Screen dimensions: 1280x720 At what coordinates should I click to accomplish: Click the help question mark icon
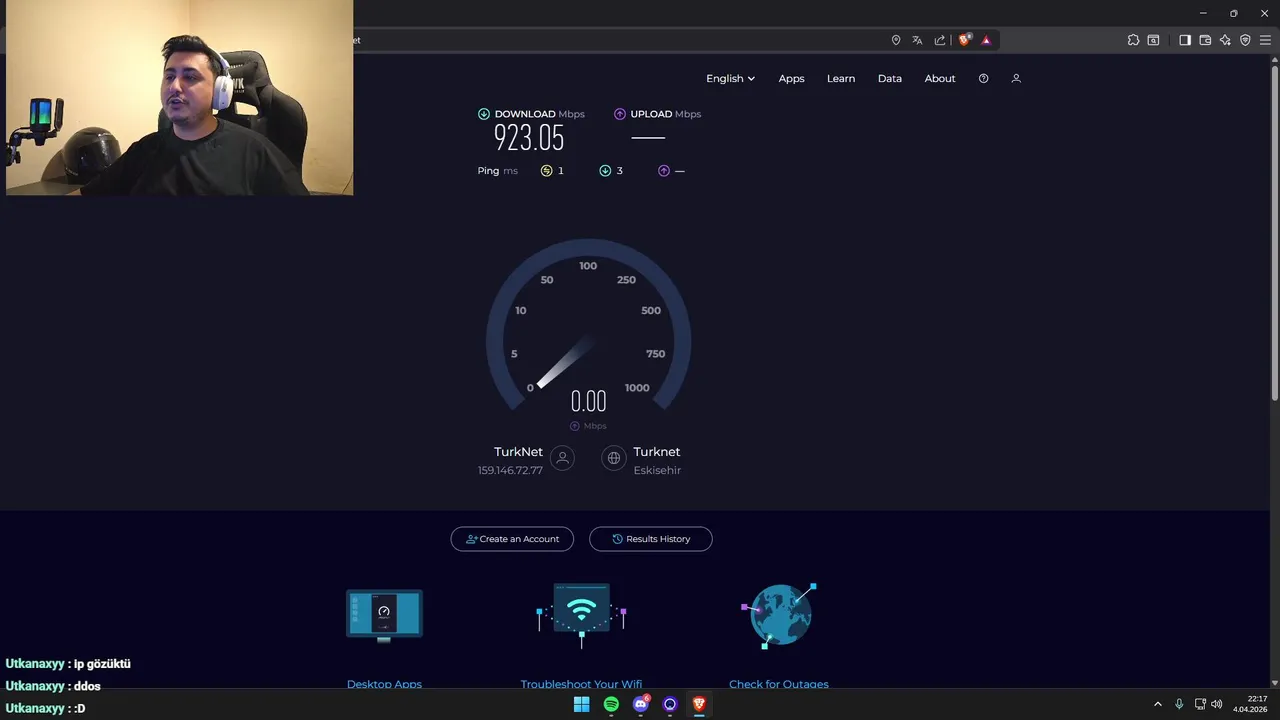tap(983, 78)
